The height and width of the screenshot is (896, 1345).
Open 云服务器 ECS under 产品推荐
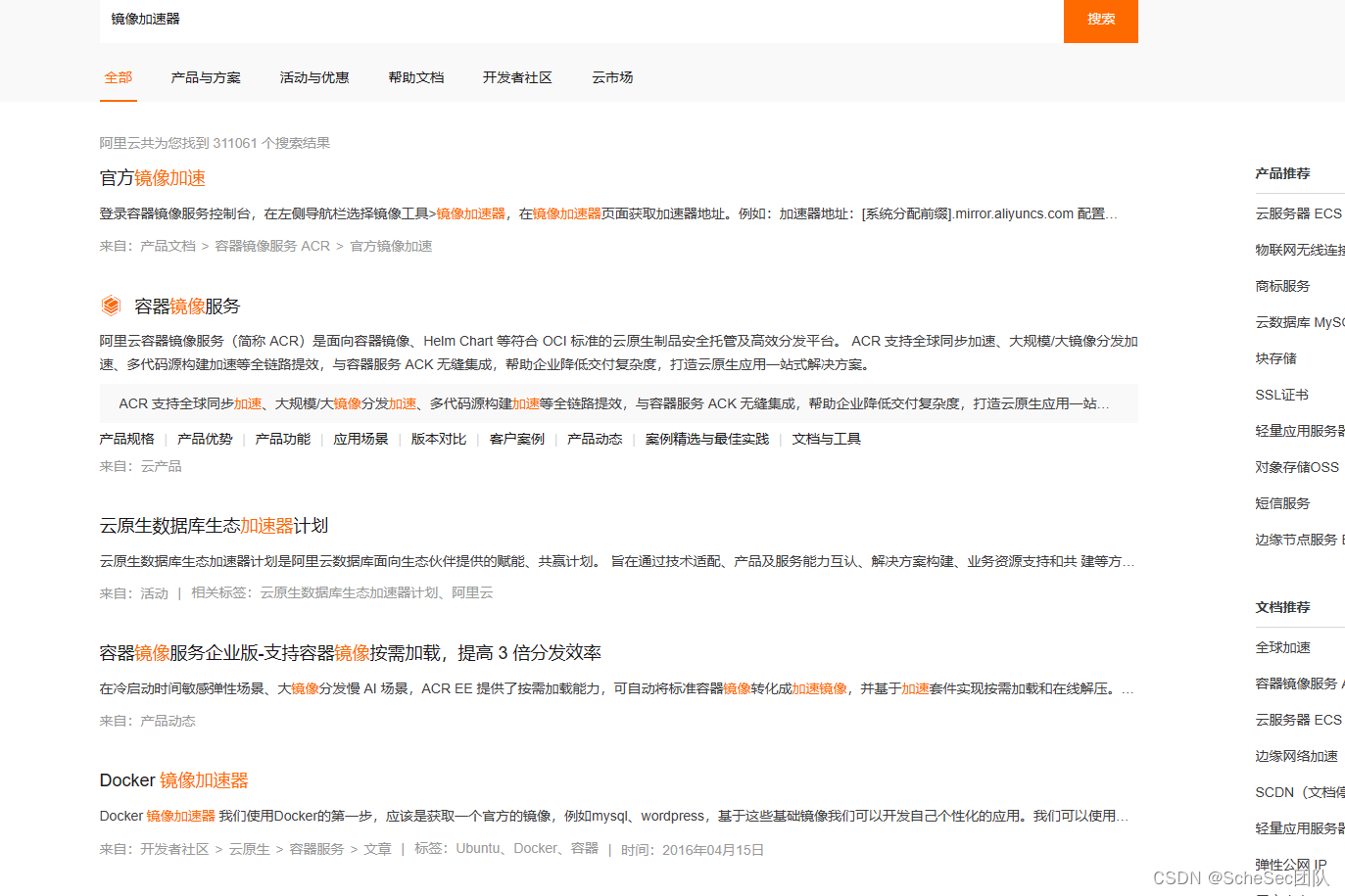[x=1299, y=213]
